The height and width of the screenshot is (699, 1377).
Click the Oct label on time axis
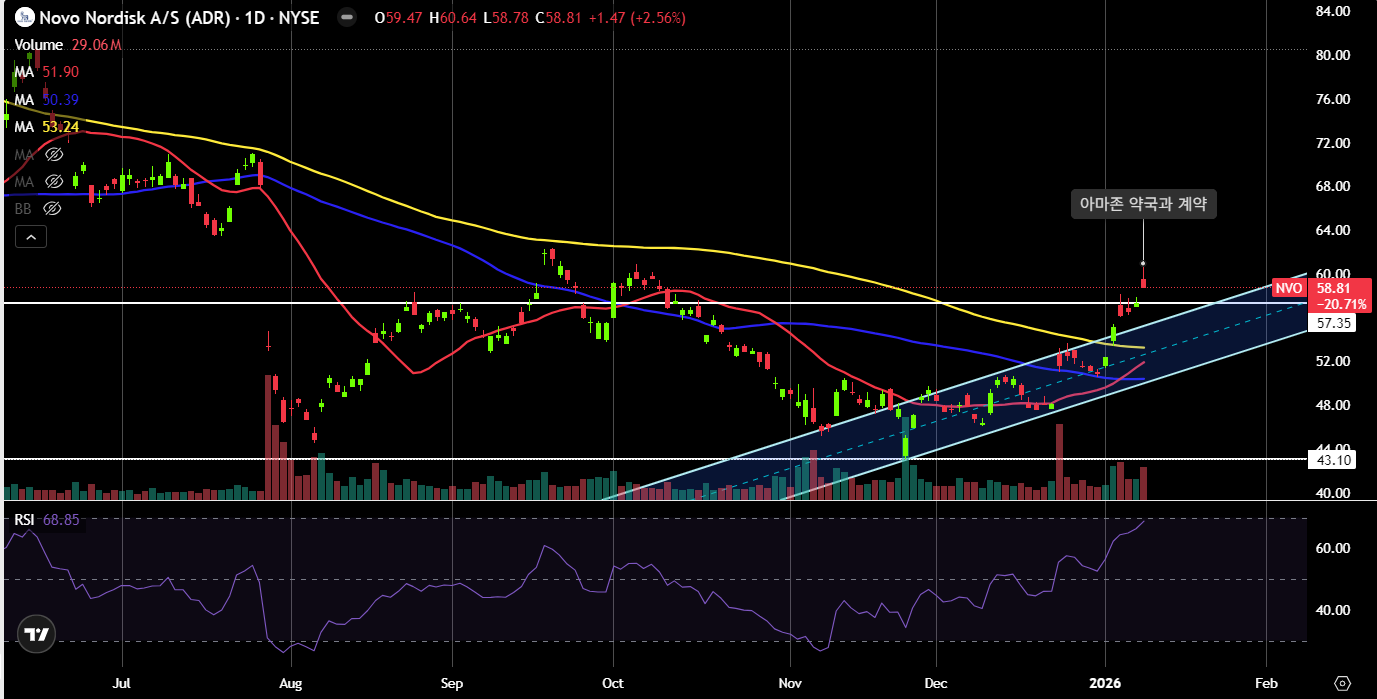coord(612,684)
